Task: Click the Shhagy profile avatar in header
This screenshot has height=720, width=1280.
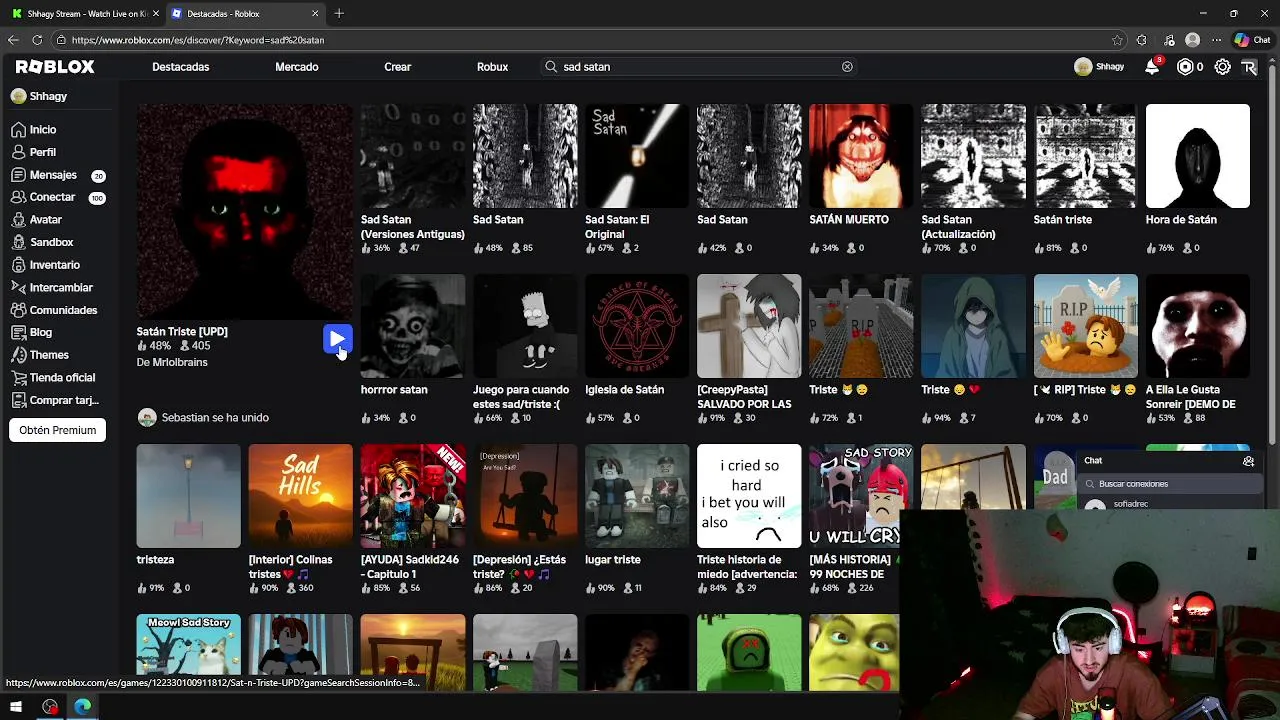Action: pos(1083,67)
